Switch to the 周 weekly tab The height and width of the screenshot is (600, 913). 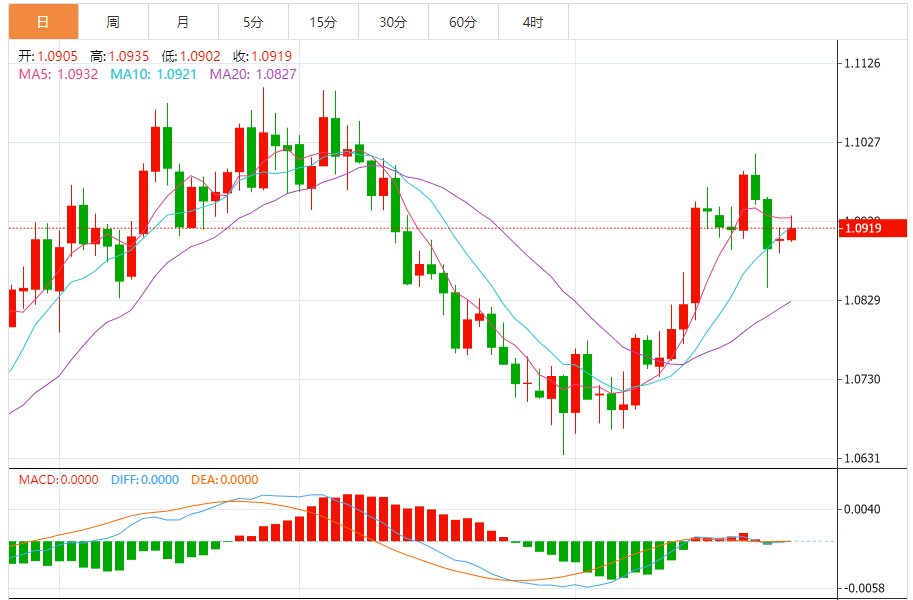click(113, 22)
